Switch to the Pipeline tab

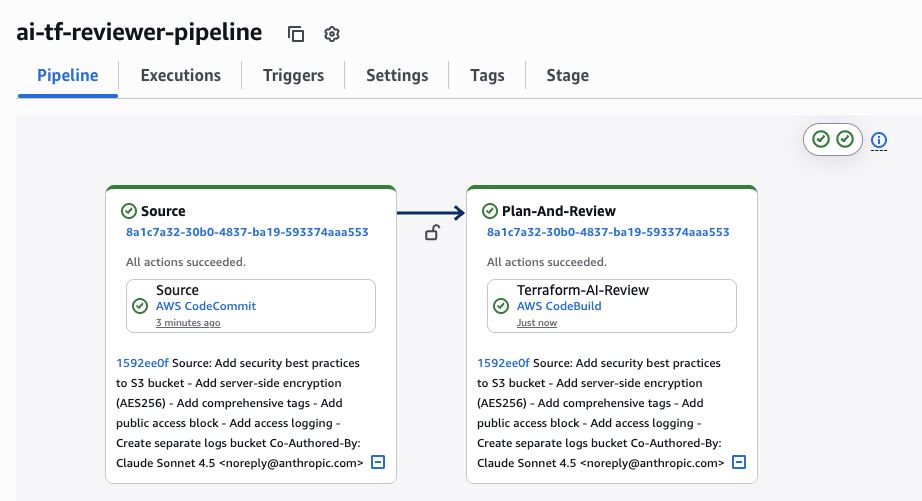68,75
